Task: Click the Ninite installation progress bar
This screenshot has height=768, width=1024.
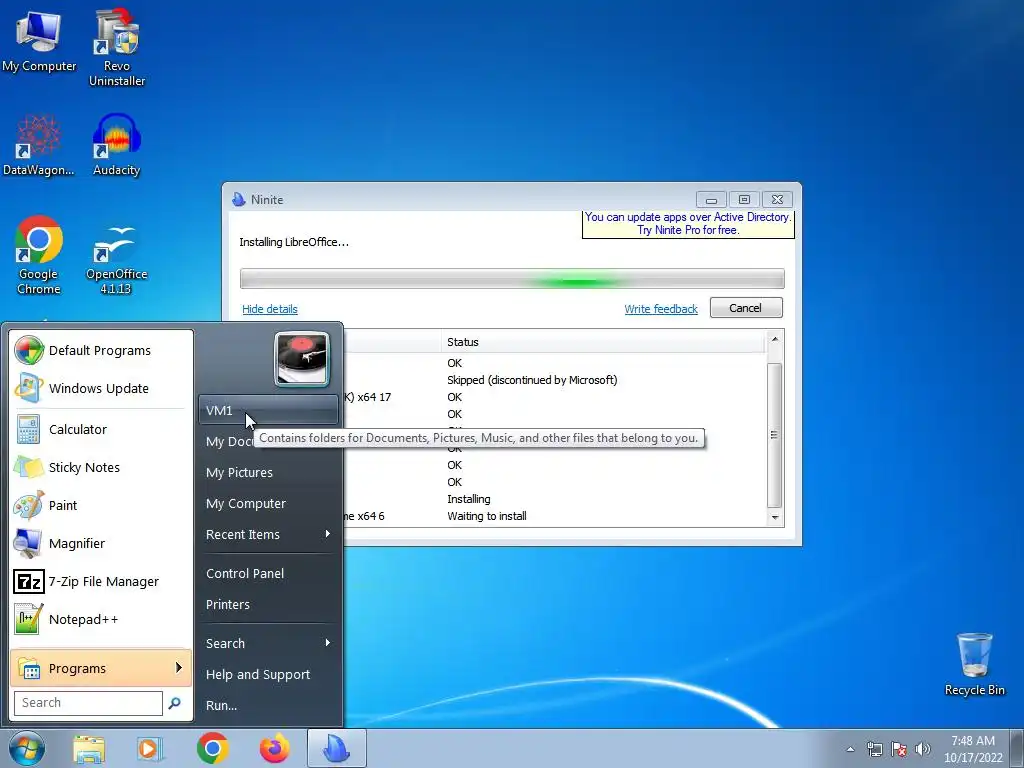Action: [512, 279]
